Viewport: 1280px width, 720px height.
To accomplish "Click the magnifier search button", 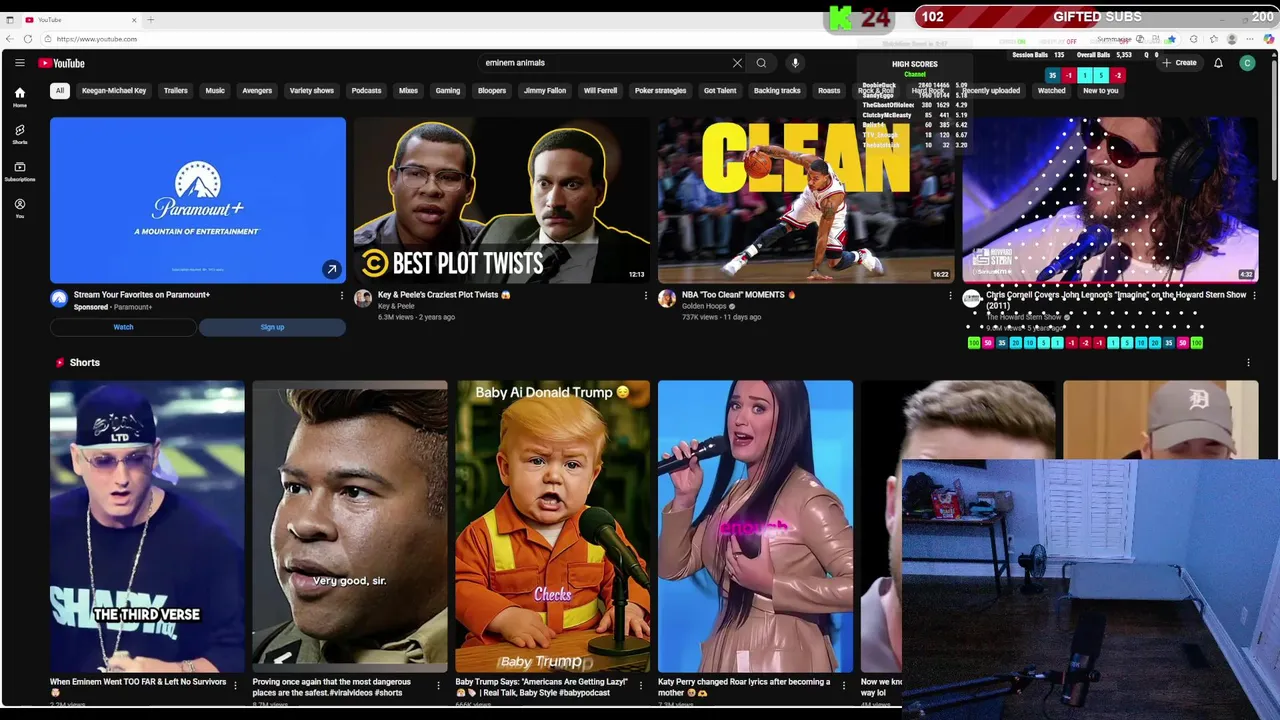I will click(761, 63).
